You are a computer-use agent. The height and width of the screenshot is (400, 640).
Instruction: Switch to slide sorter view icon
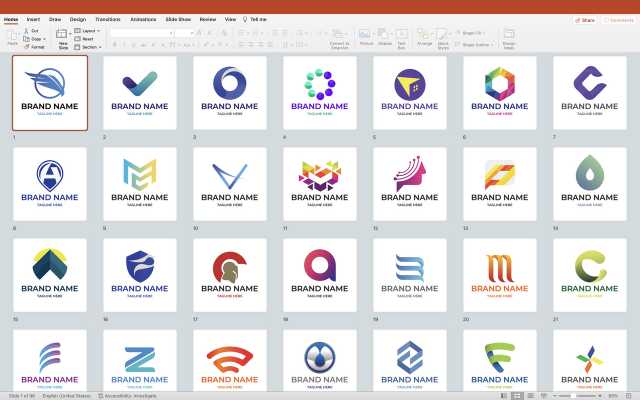click(516, 395)
